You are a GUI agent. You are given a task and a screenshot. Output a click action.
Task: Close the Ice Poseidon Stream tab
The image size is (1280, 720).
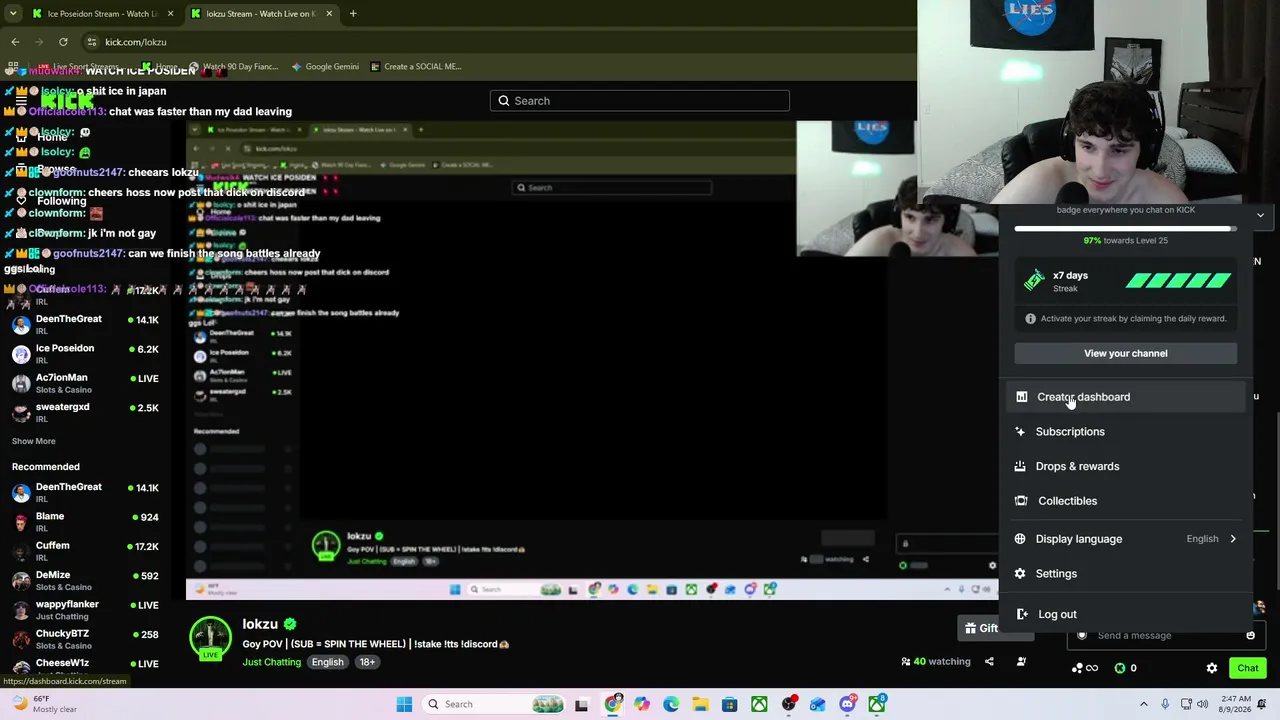click(x=170, y=14)
